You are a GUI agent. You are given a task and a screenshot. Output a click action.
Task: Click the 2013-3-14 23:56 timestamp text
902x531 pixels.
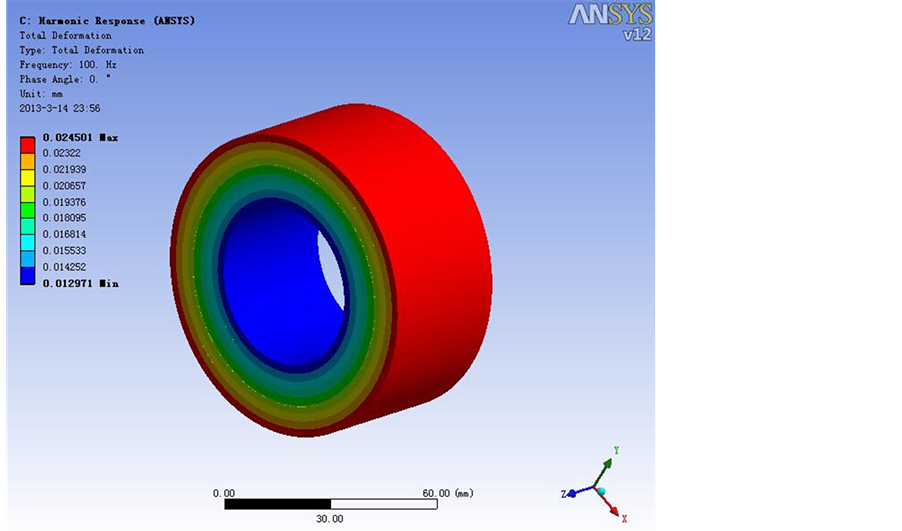click(x=59, y=108)
